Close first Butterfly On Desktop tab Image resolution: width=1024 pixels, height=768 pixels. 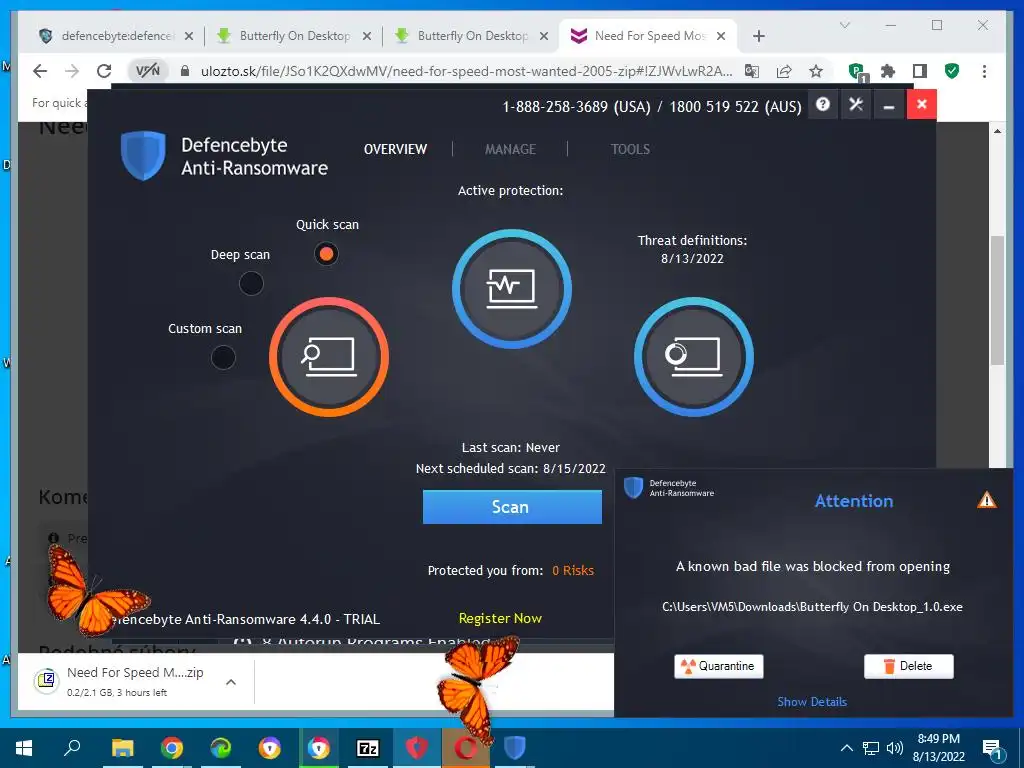tap(367, 36)
